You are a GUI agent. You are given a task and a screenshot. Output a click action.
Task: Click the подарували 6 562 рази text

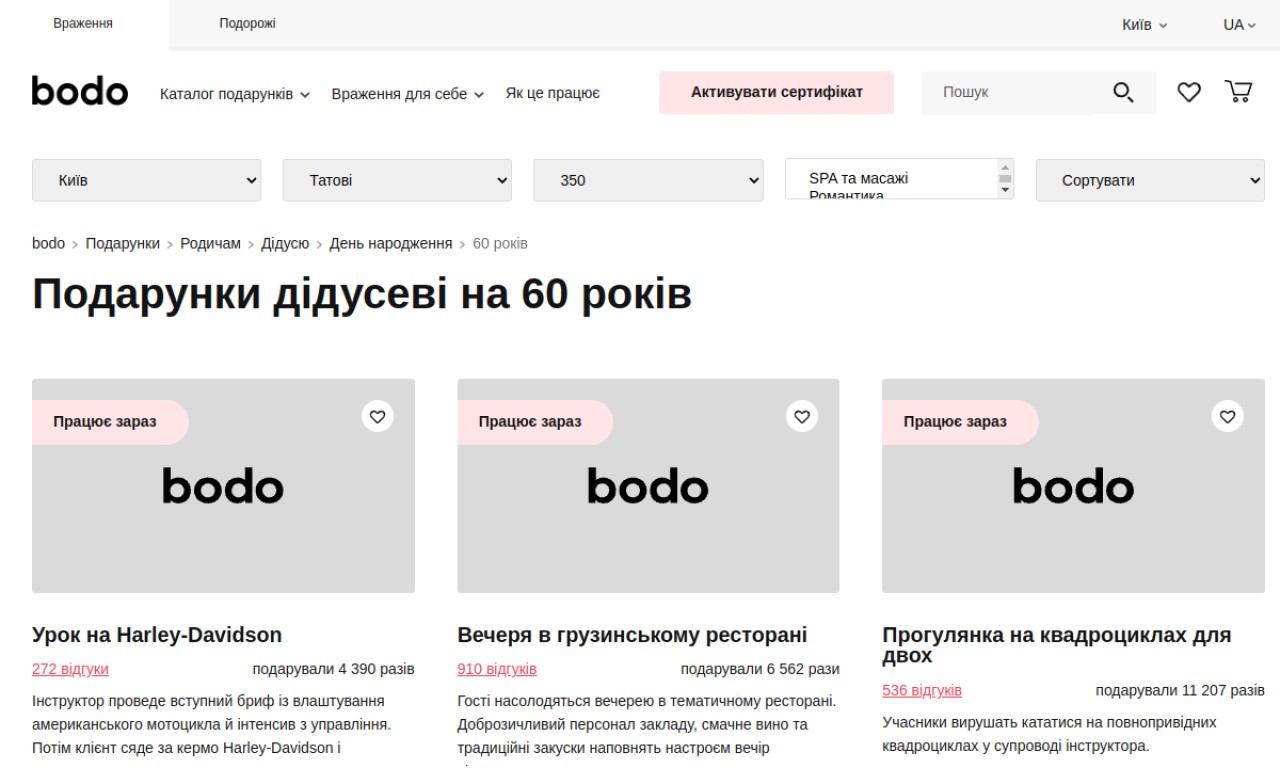coord(760,669)
